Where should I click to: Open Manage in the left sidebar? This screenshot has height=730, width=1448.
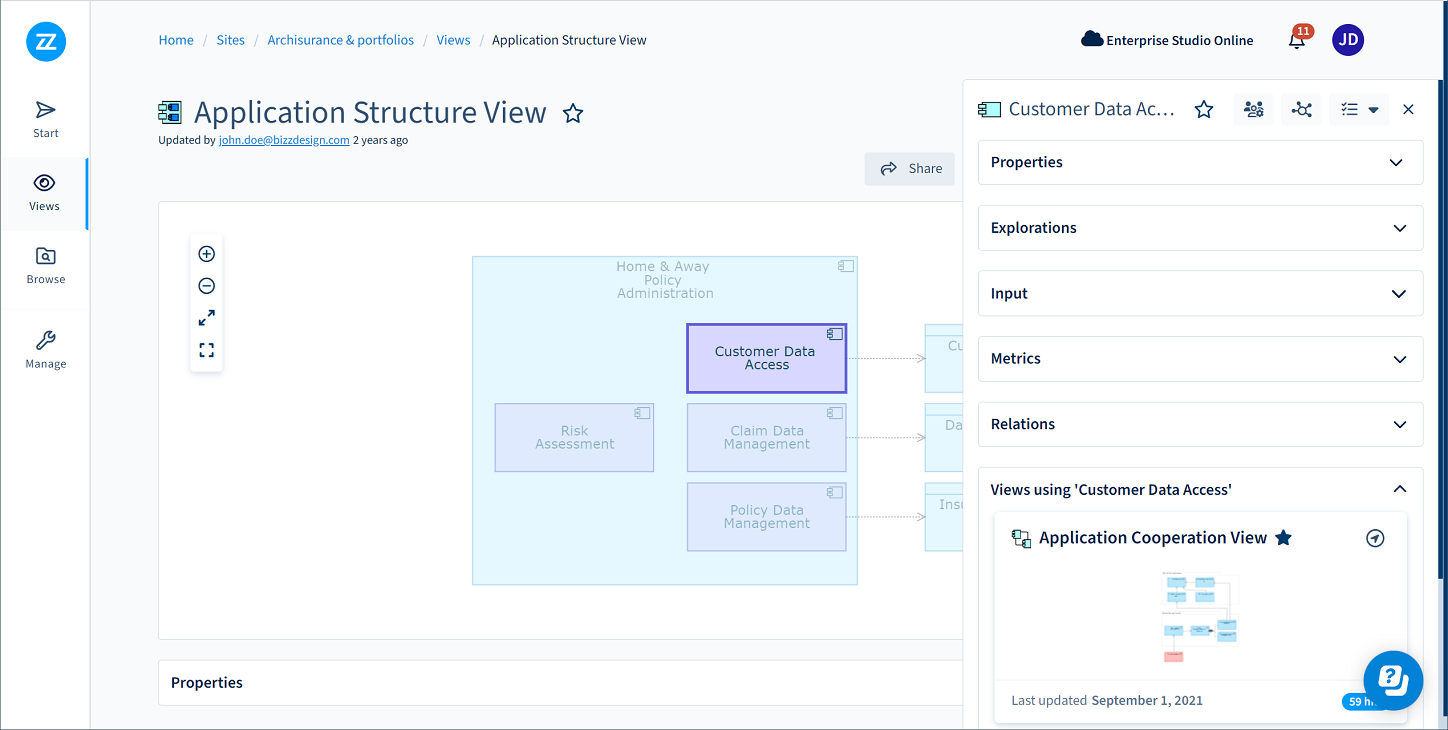click(x=45, y=351)
